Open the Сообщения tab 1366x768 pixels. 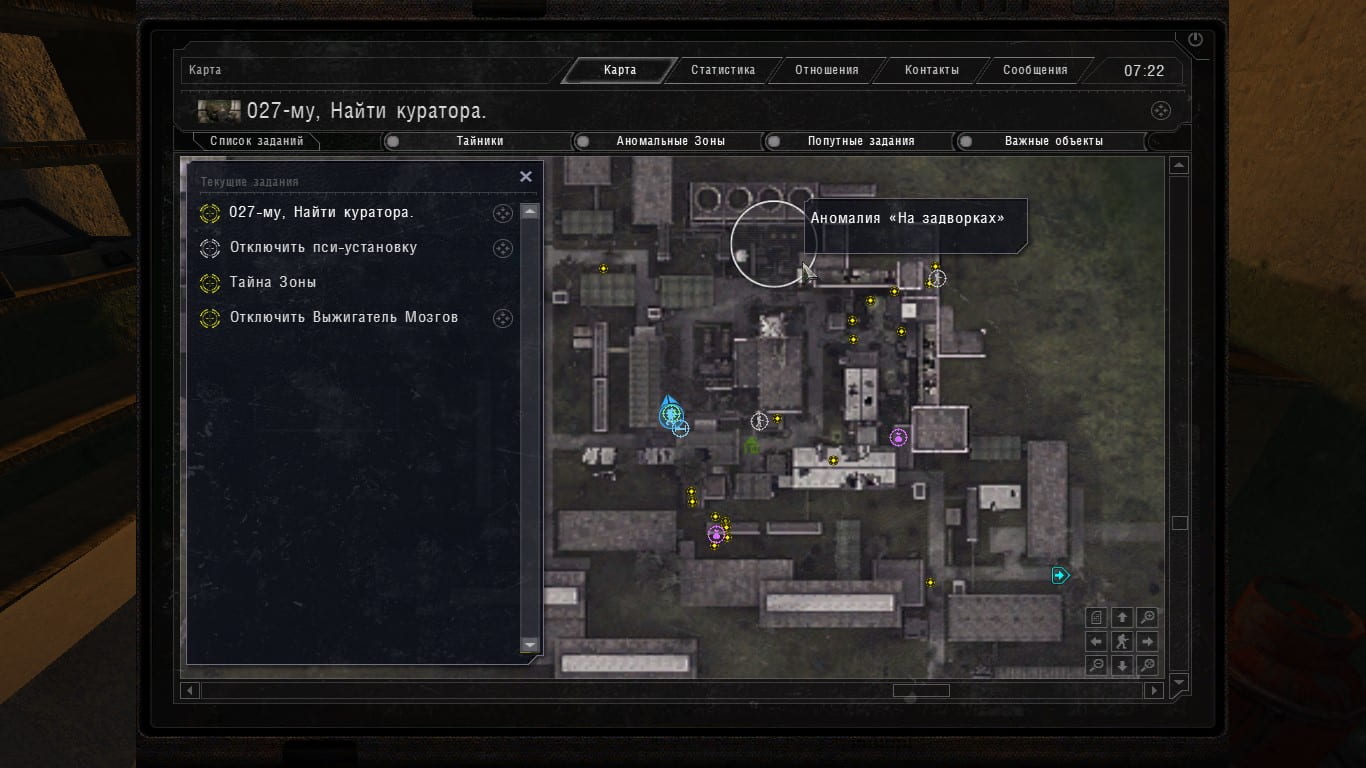click(1035, 70)
